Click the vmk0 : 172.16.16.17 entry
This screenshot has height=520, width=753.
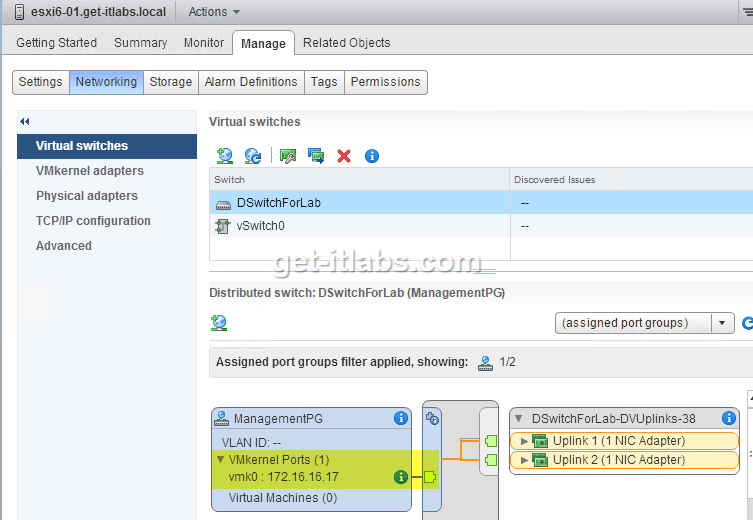283,477
